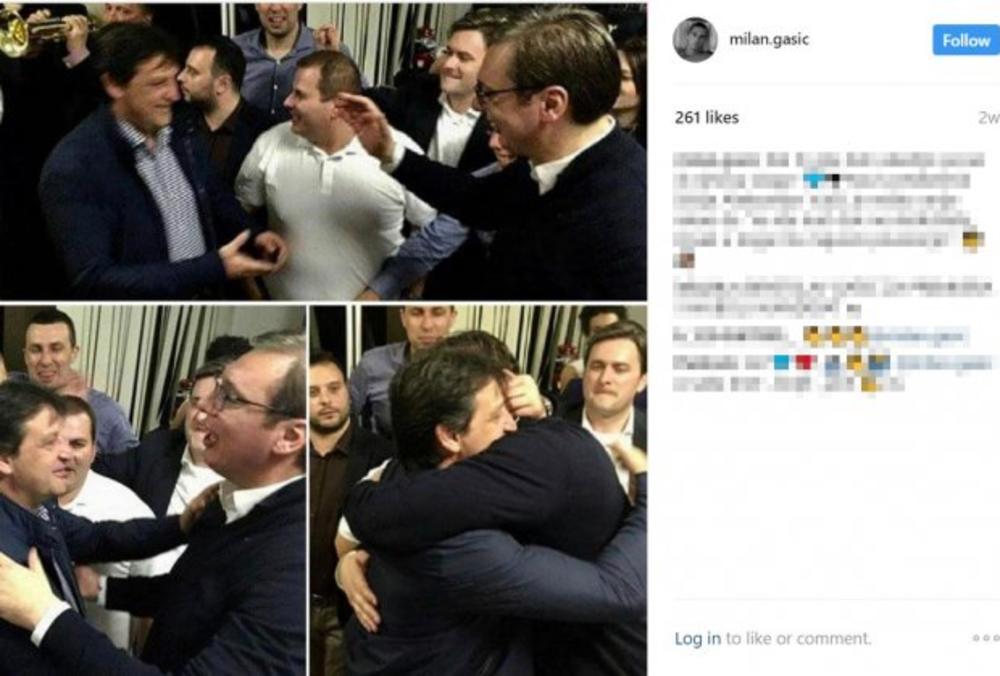Select the top photo of the collage
Image resolution: width=1000 pixels, height=676 pixels.
(x=323, y=150)
